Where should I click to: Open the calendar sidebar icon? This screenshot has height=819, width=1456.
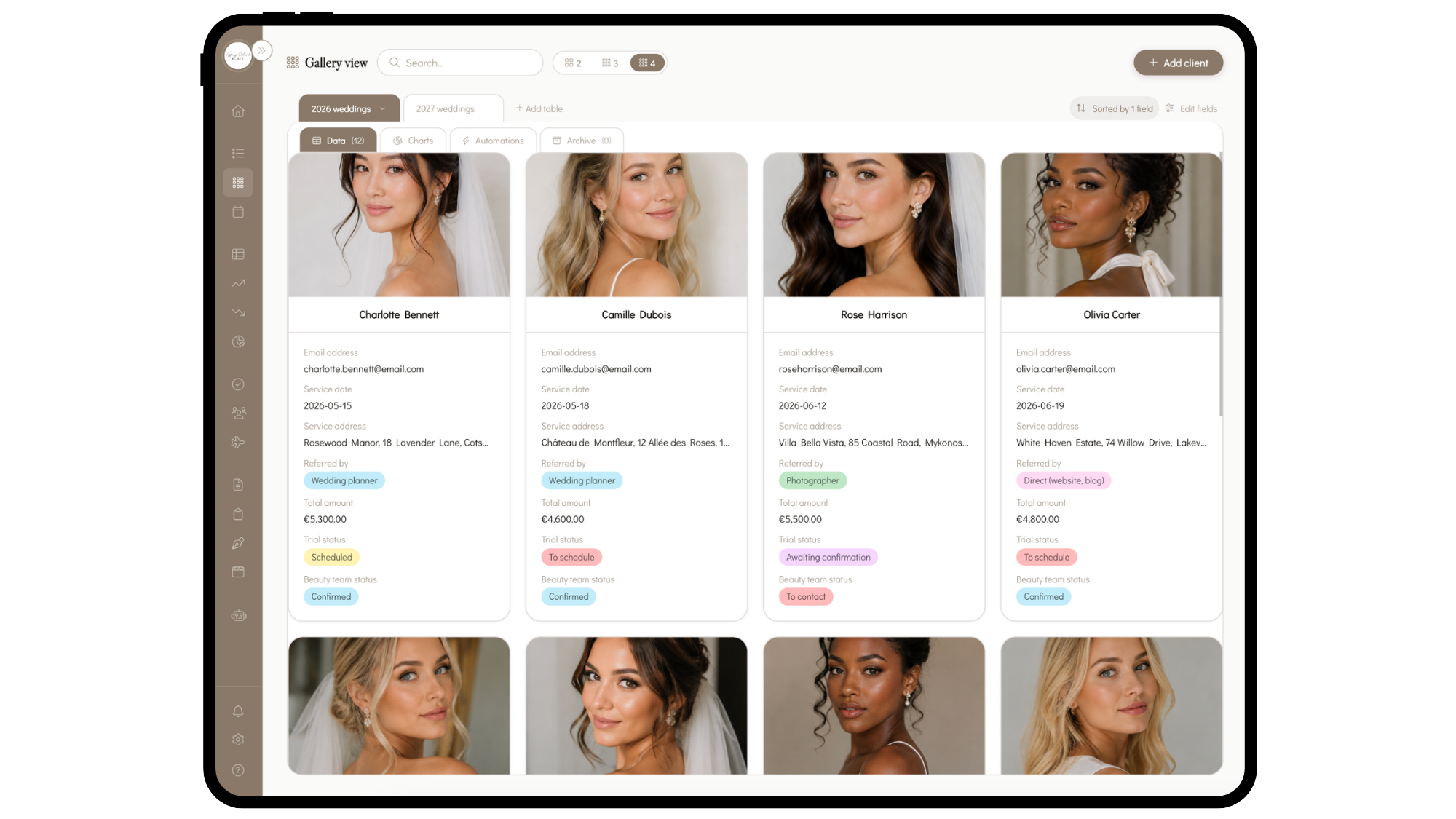238,212
